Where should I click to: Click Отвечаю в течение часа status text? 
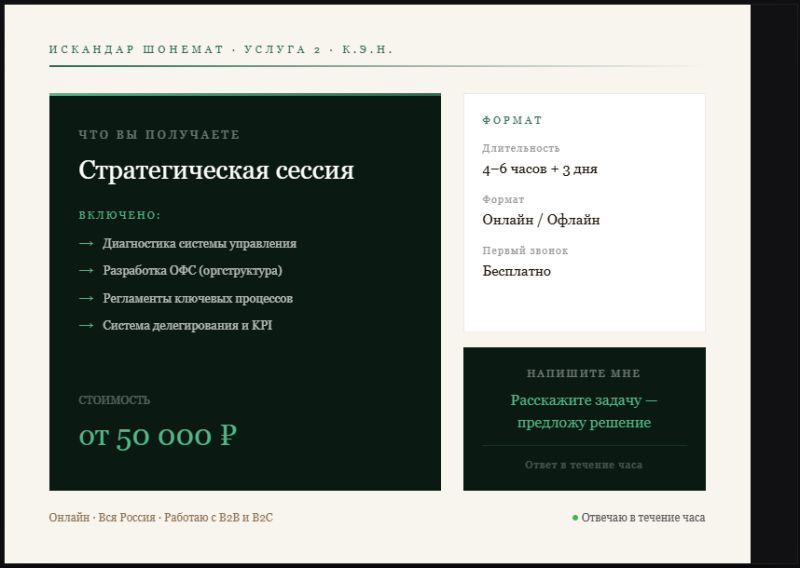click(x=643, y=518)
